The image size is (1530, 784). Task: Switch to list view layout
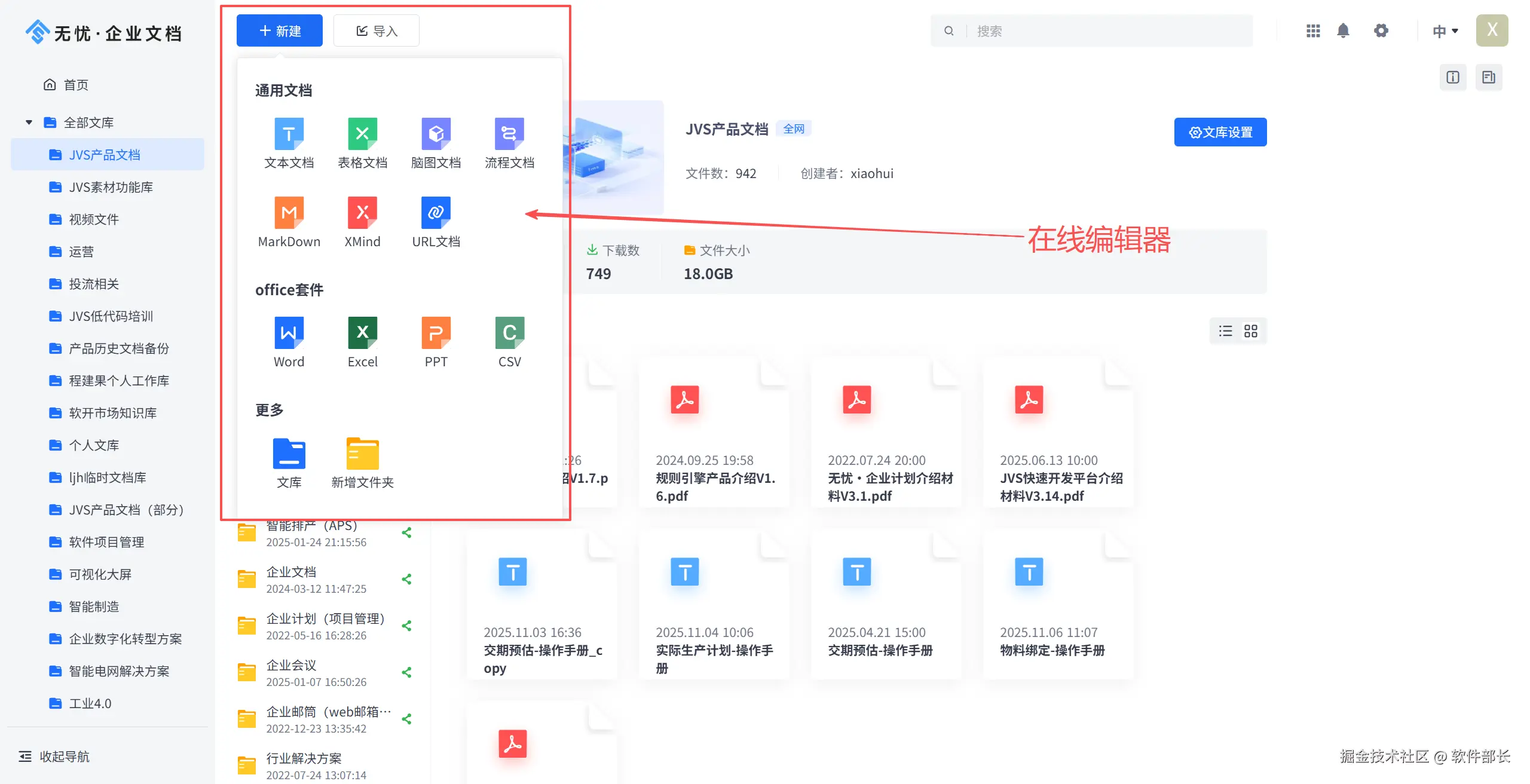1226,331
